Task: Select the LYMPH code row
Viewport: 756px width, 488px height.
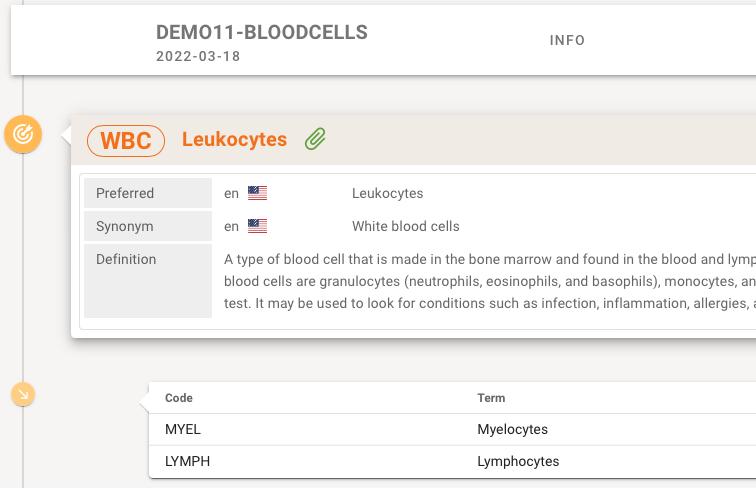Action: 187,461
